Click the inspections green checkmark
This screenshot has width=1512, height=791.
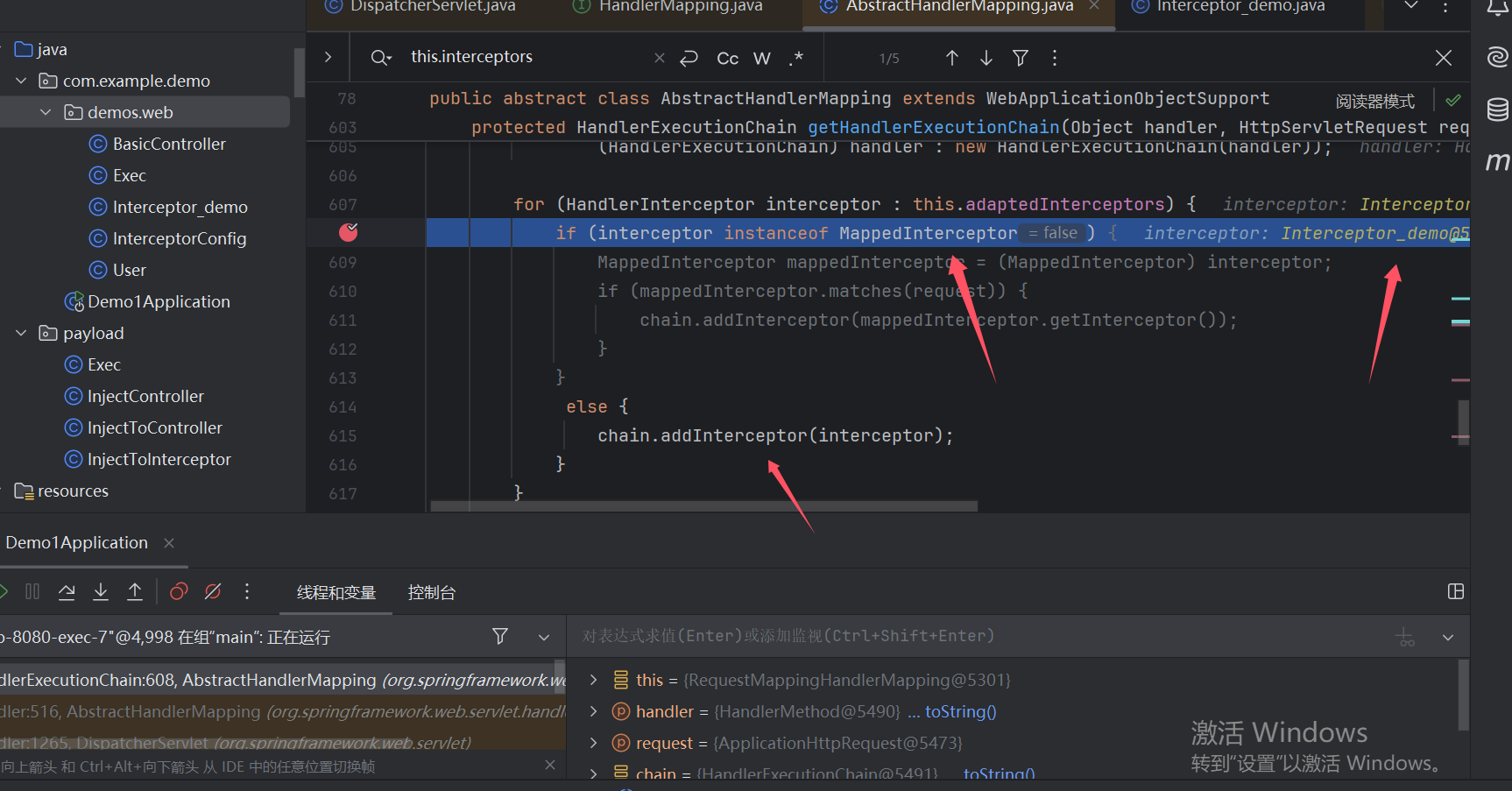pos(1453,100)
